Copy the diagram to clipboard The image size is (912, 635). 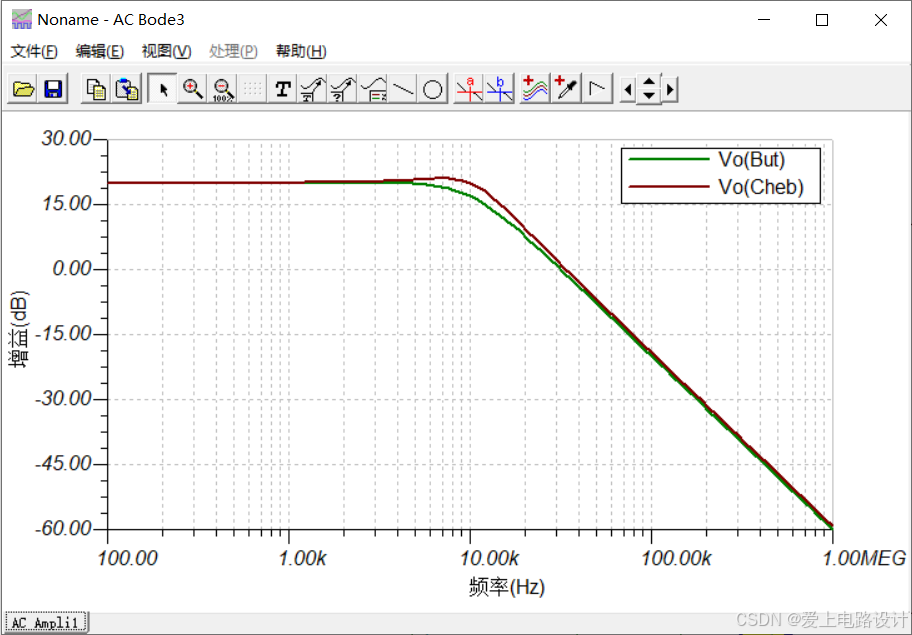[x=96, y=89]
